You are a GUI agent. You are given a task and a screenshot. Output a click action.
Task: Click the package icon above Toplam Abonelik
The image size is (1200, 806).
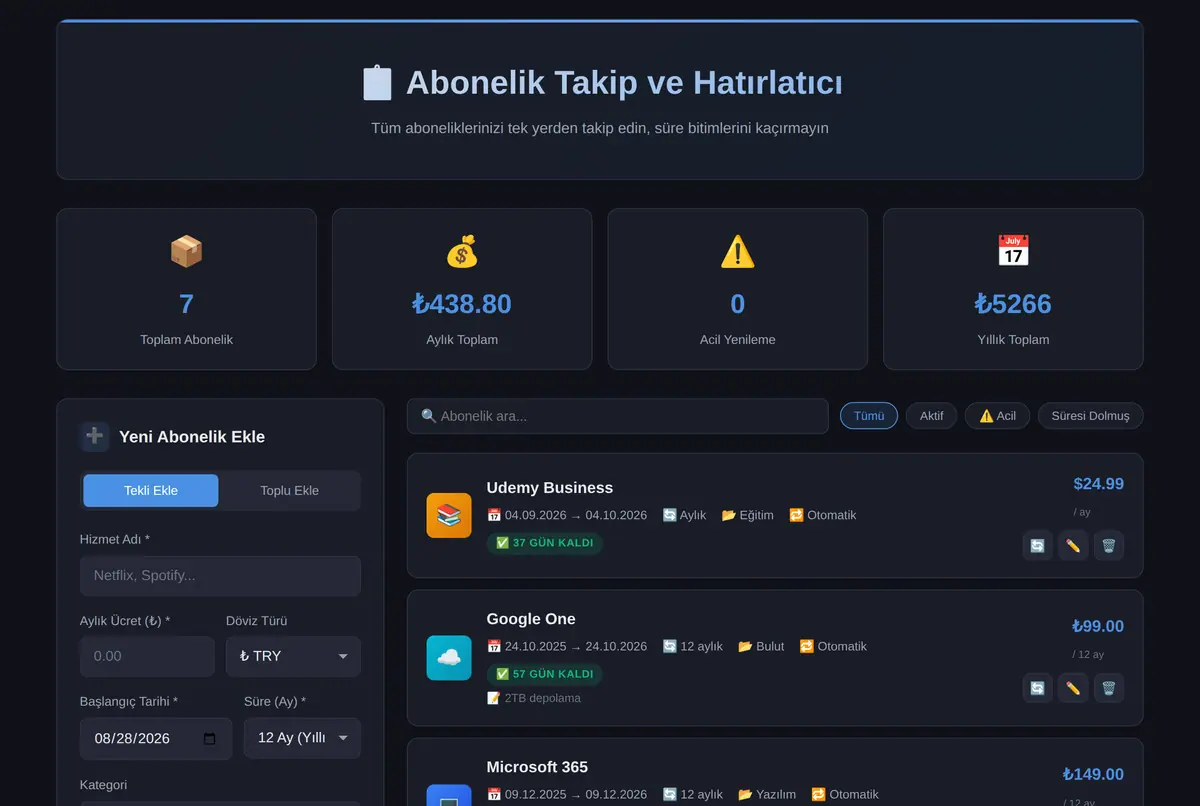tap(186, 251)
